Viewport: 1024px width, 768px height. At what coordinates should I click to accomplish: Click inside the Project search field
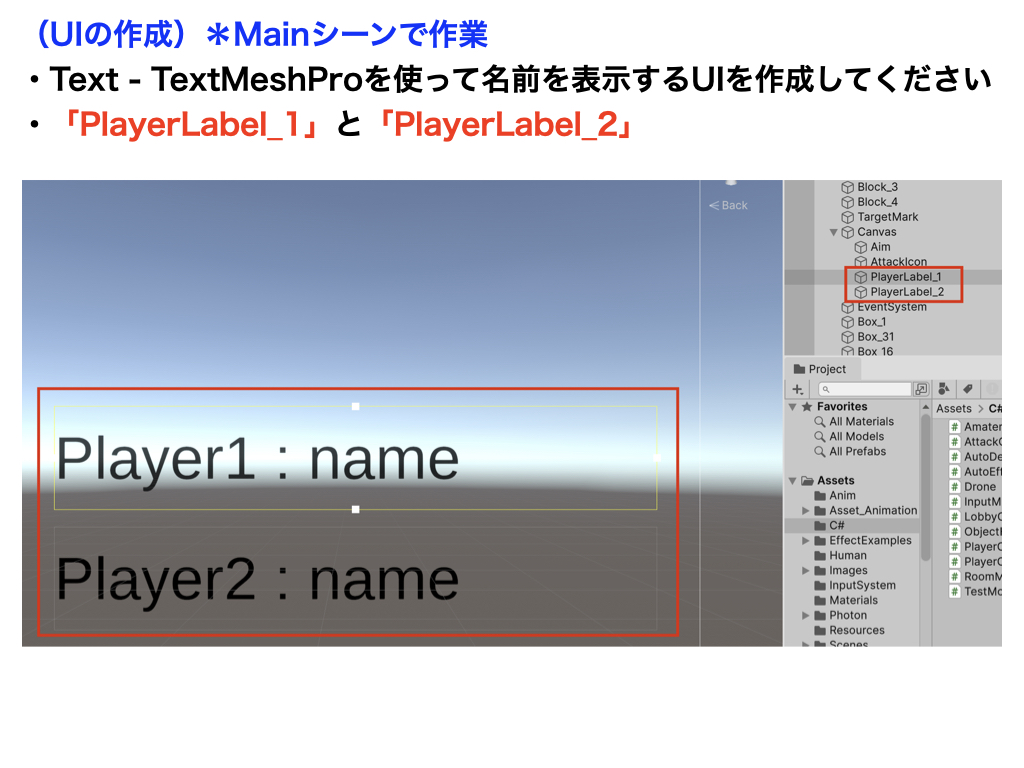(x=864, y=389)
